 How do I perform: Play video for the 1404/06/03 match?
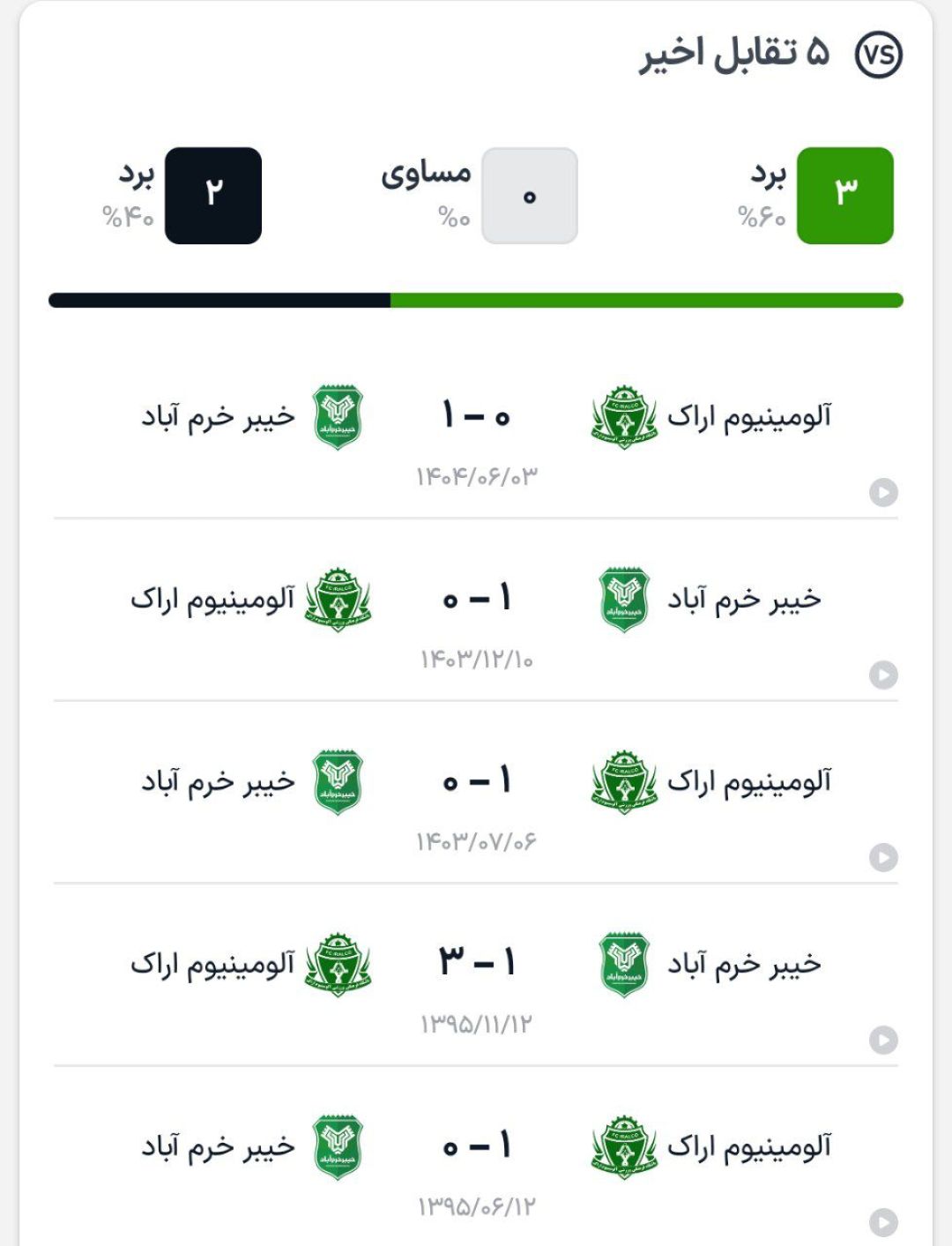coord(883,492)
